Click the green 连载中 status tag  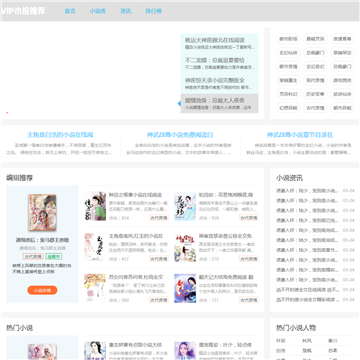[54, 256]
